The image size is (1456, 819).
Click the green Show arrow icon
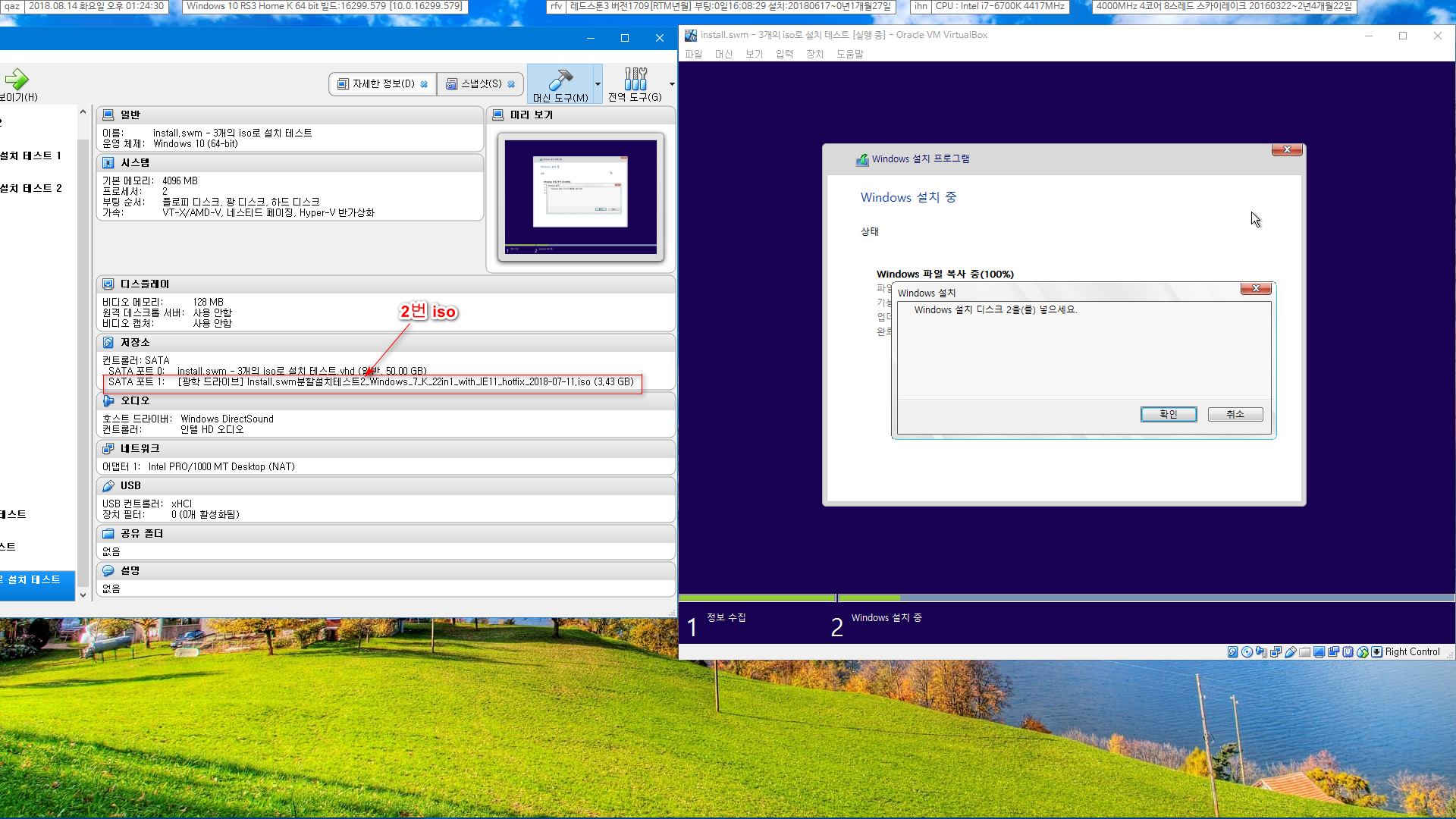click(17, 79)
